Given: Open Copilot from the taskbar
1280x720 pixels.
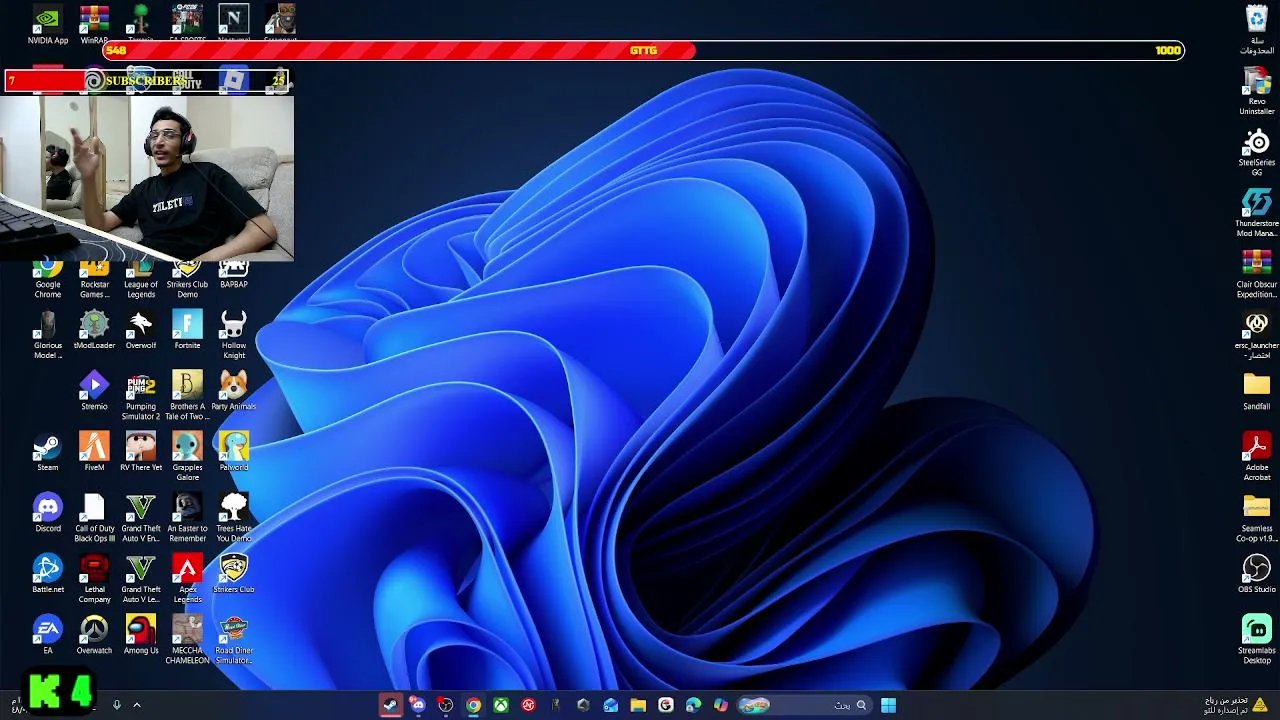Looking at the screenshot, I should 721,705.
